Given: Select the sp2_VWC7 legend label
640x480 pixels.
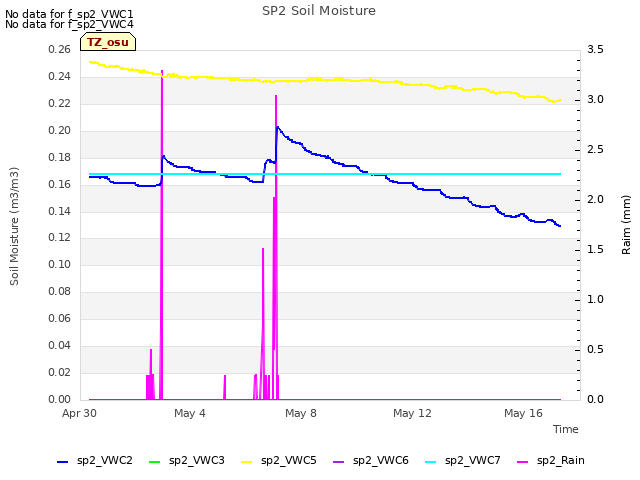Looking at the screenshot, I should point(473,460).
